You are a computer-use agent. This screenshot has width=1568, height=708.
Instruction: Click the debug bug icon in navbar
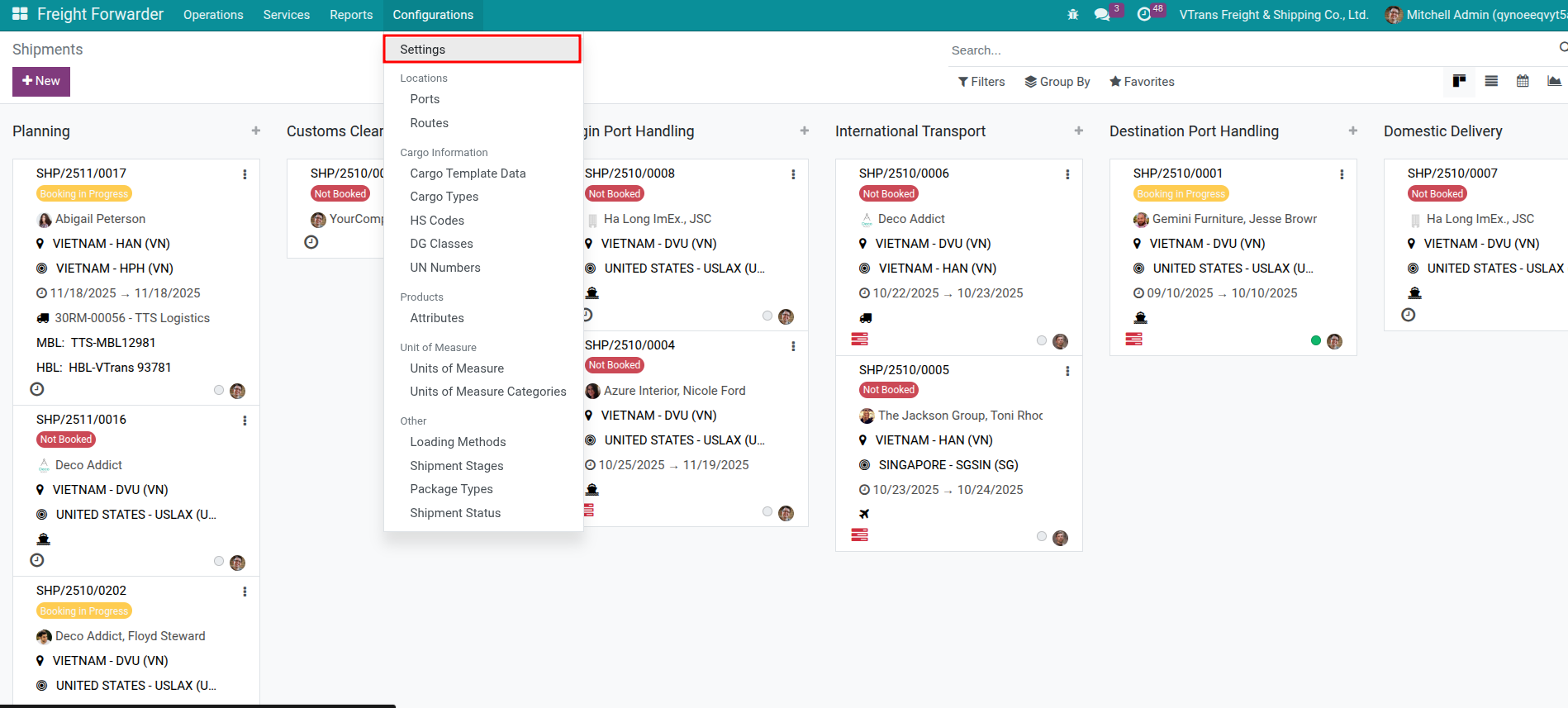tap(1072, 15)
